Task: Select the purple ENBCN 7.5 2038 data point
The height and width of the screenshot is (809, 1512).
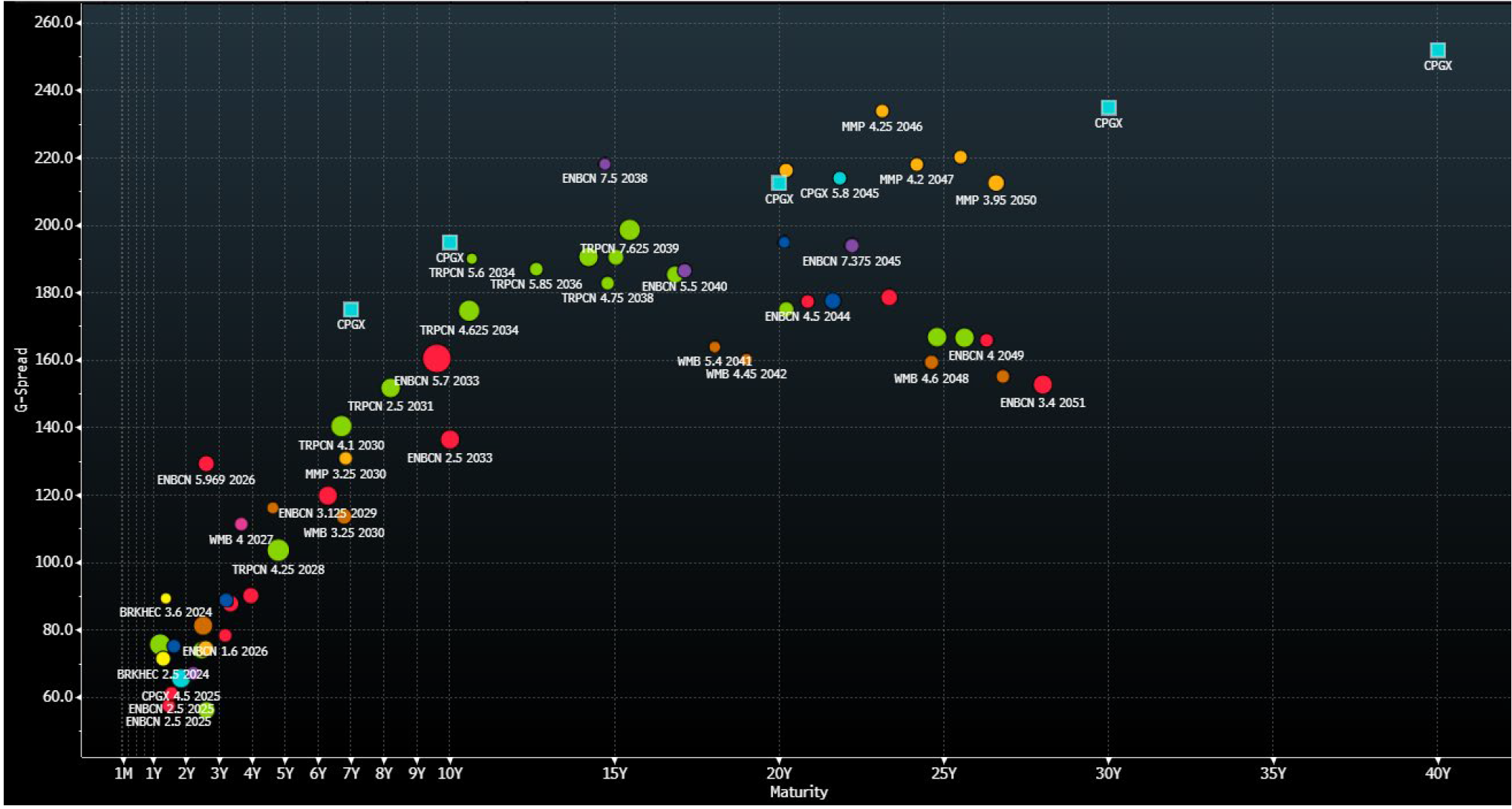Action: [605, 162]
